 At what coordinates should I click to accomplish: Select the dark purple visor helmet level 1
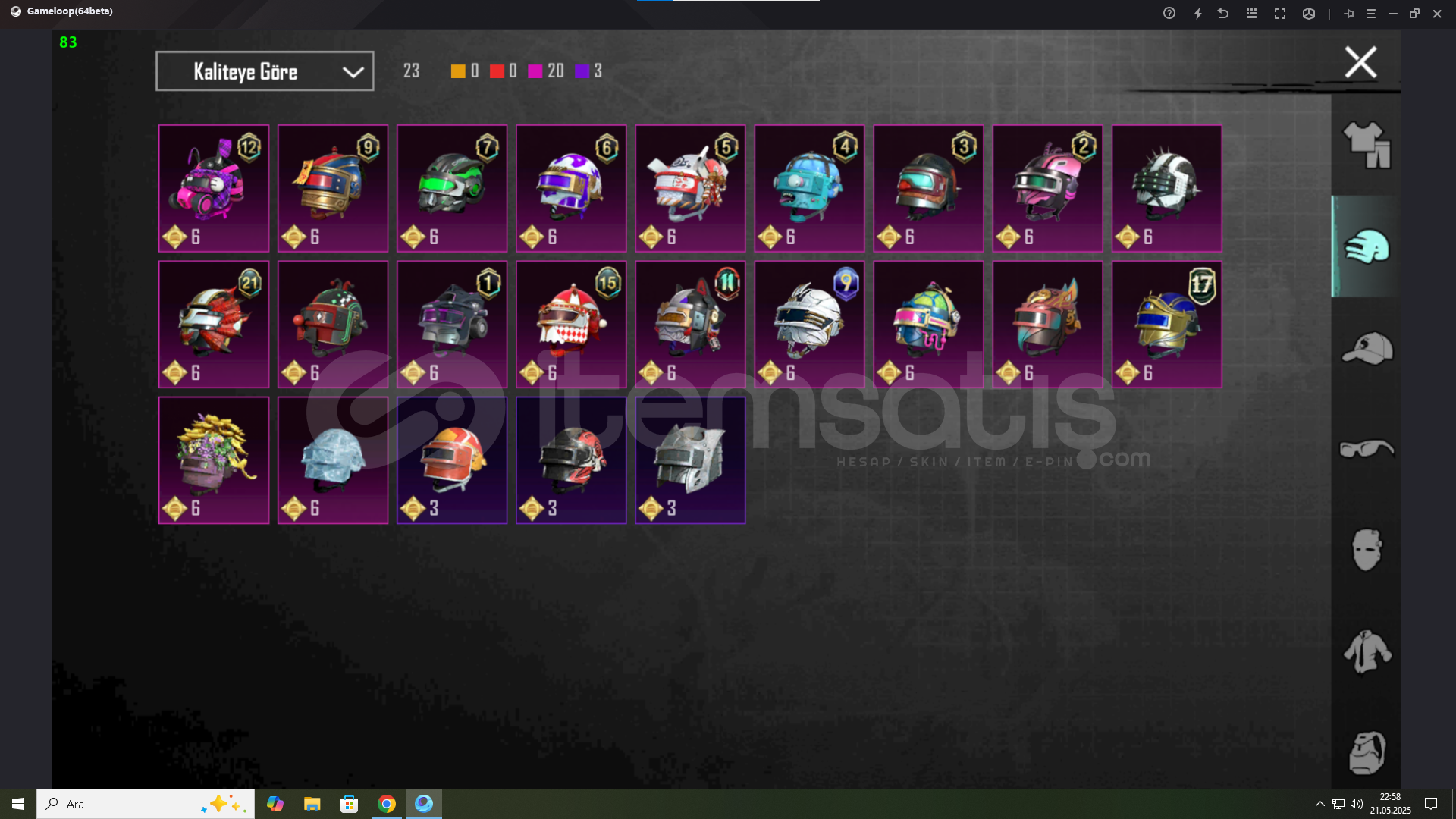[452, 325]
